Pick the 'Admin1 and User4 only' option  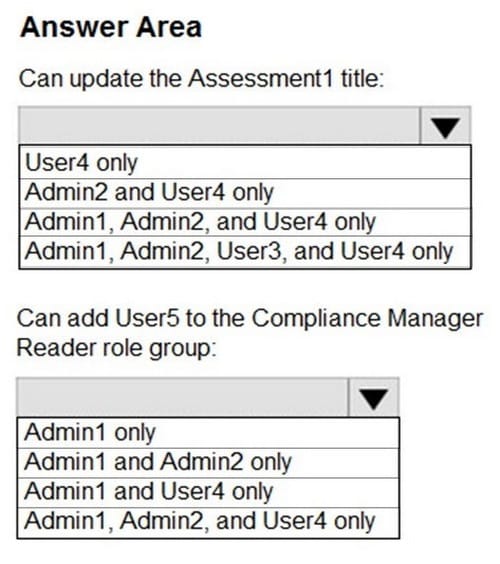(x=208, y=492)
